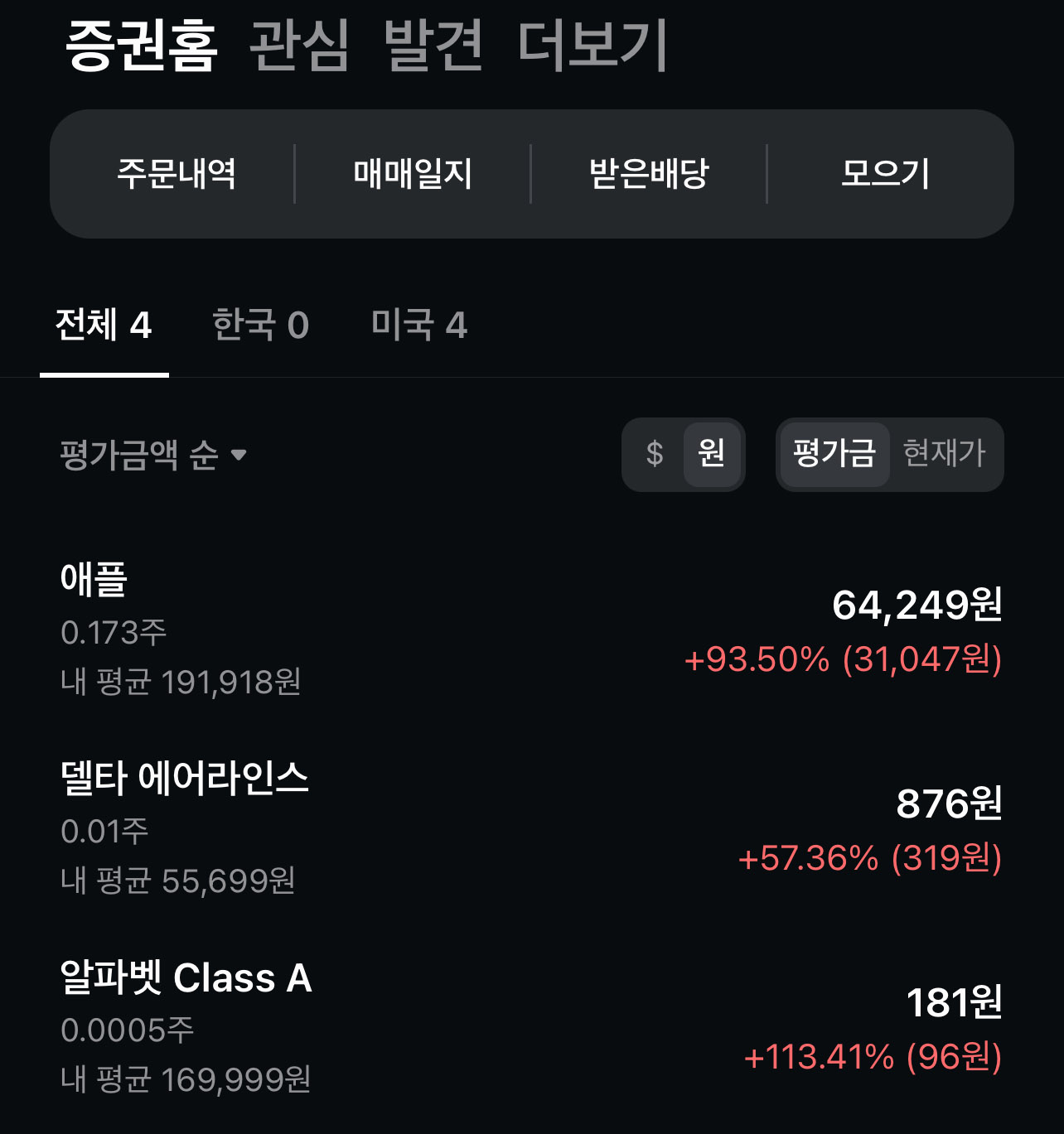Select the 전체 4 filter tab
This screenshot has width=1064, height=1134.
coord(104,325)
